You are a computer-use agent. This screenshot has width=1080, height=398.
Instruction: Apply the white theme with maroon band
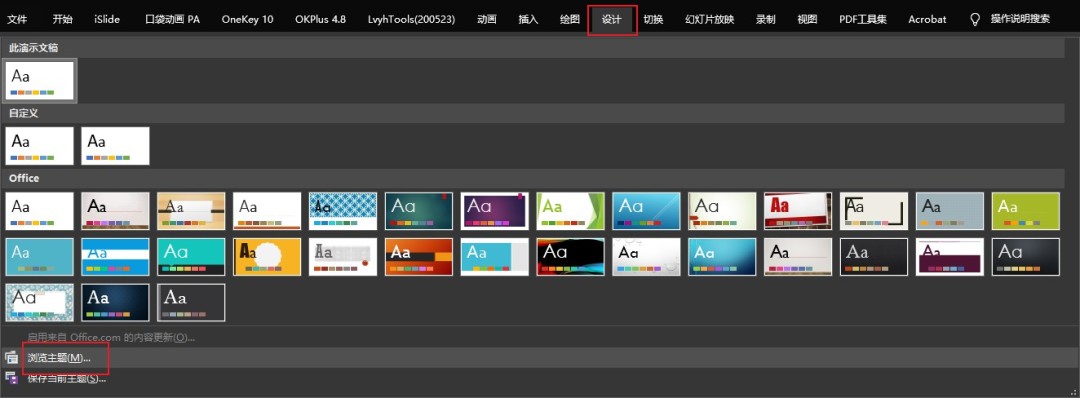(950, 257)
